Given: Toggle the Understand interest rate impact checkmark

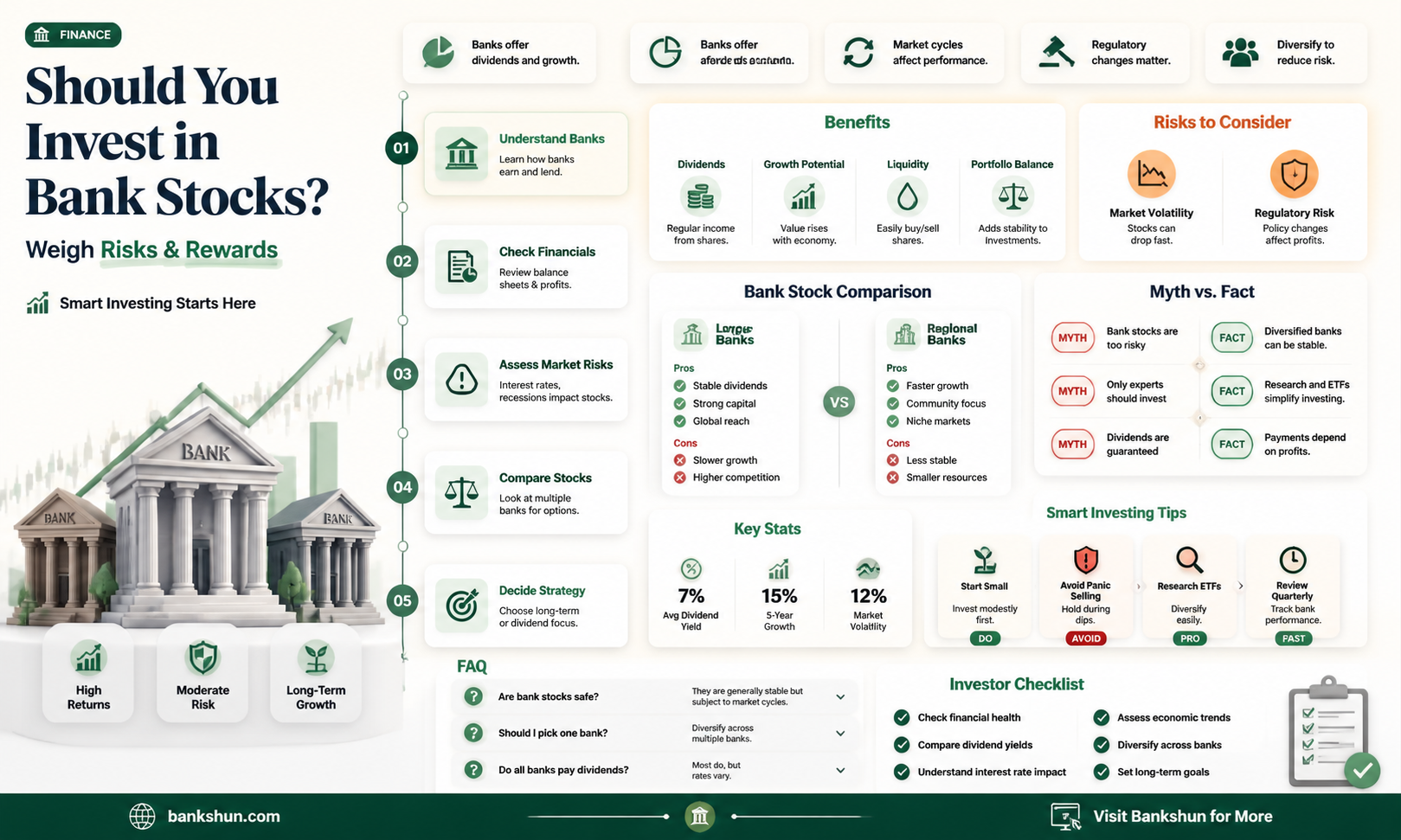Looking at the screenshot, I should (902, 772).
